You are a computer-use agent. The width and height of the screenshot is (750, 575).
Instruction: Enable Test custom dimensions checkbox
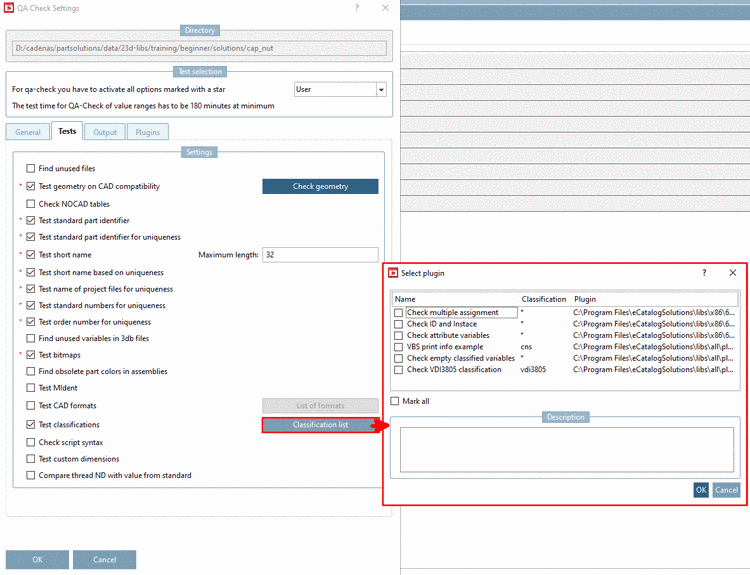pos(31,459)
